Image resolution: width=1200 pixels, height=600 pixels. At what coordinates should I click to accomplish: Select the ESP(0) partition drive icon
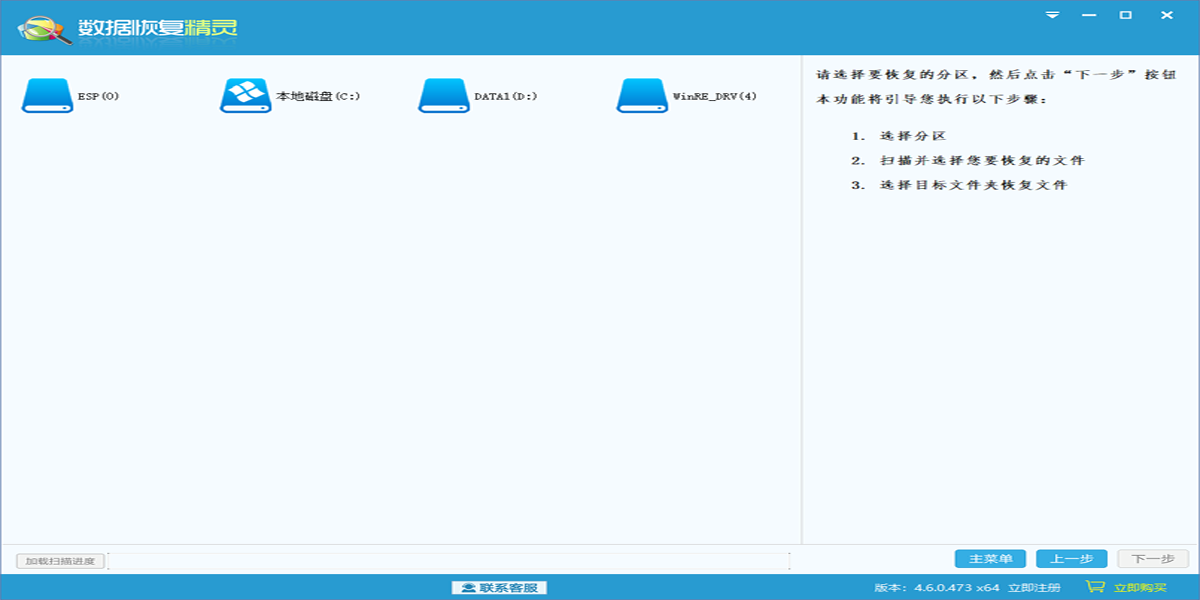(47, 96)
